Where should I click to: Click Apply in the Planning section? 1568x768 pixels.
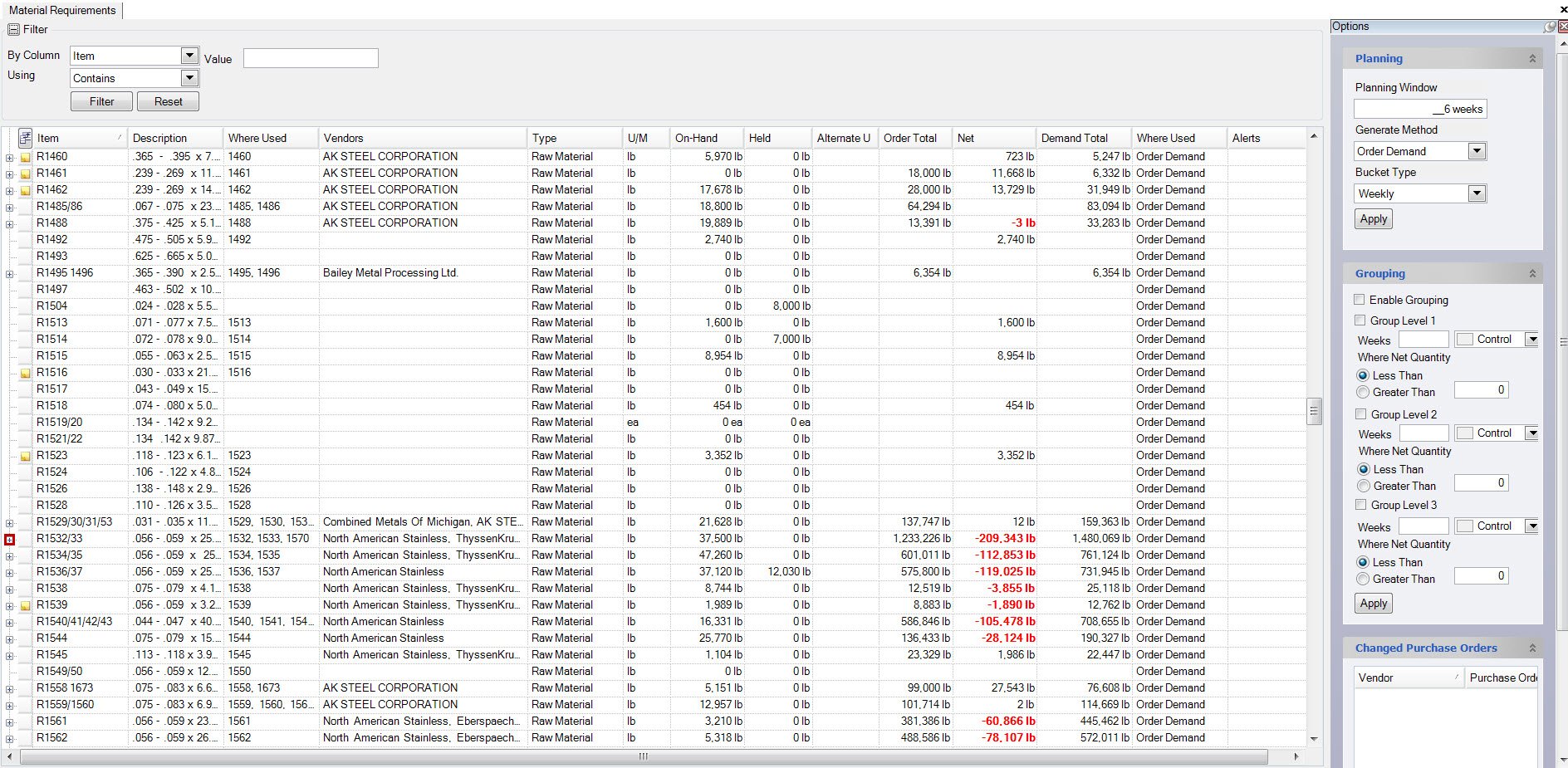pos(1373,219)
